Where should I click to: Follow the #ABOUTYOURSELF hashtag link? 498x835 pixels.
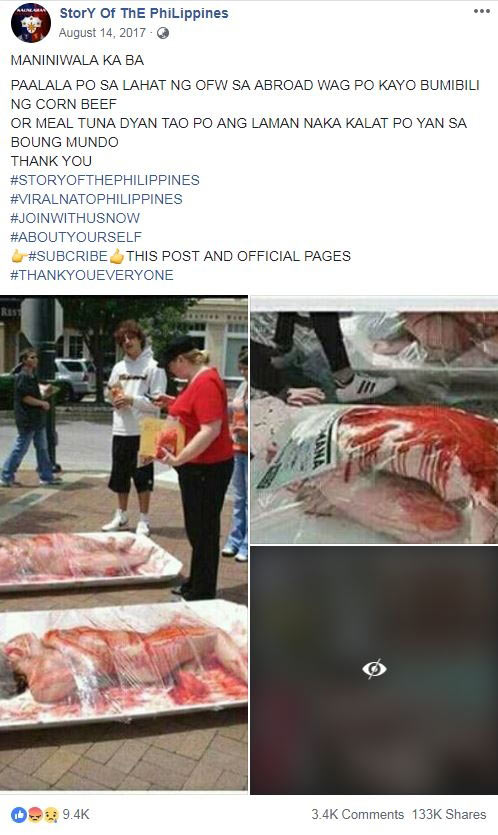tap(76, 237)
